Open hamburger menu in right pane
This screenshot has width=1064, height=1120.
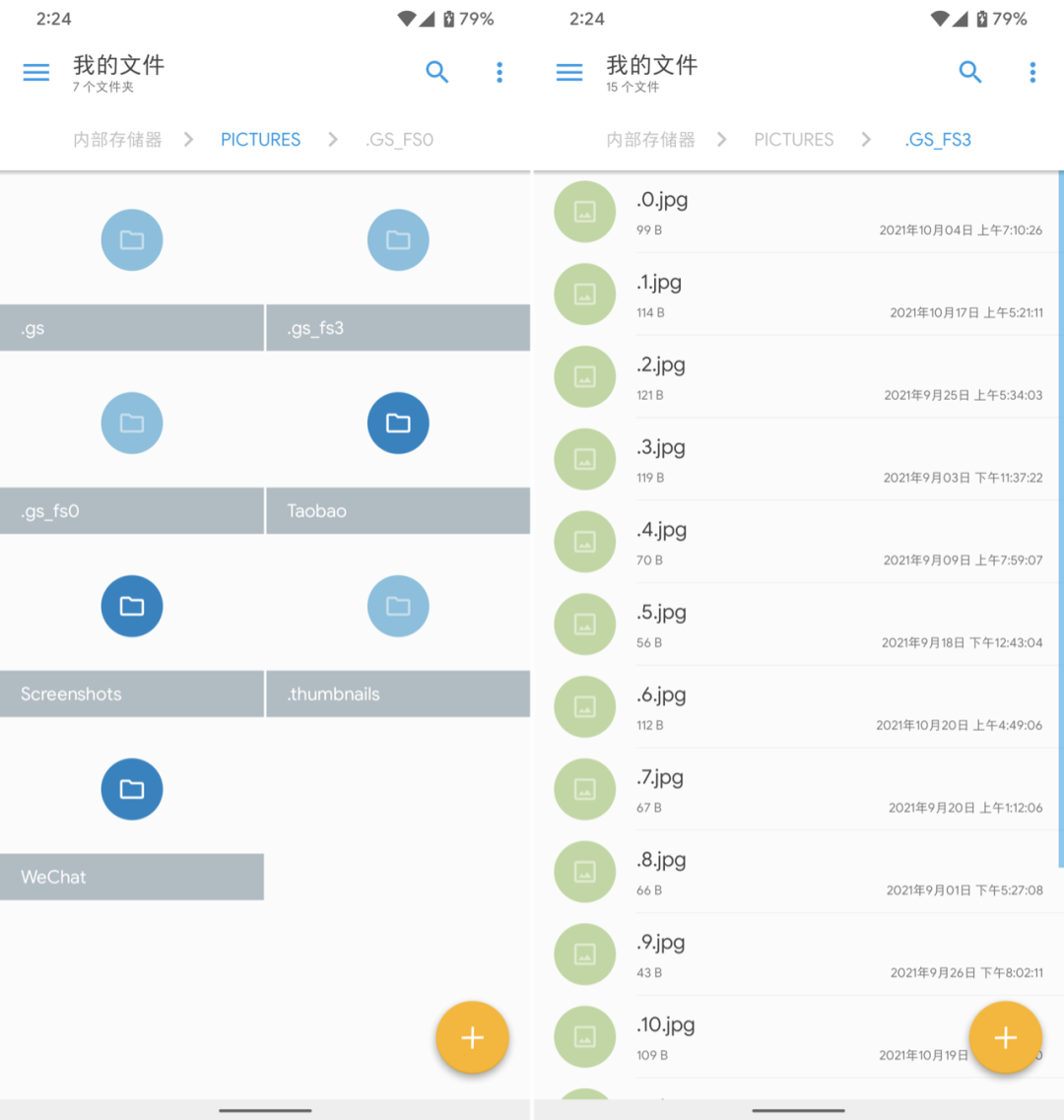coord(569,73)
